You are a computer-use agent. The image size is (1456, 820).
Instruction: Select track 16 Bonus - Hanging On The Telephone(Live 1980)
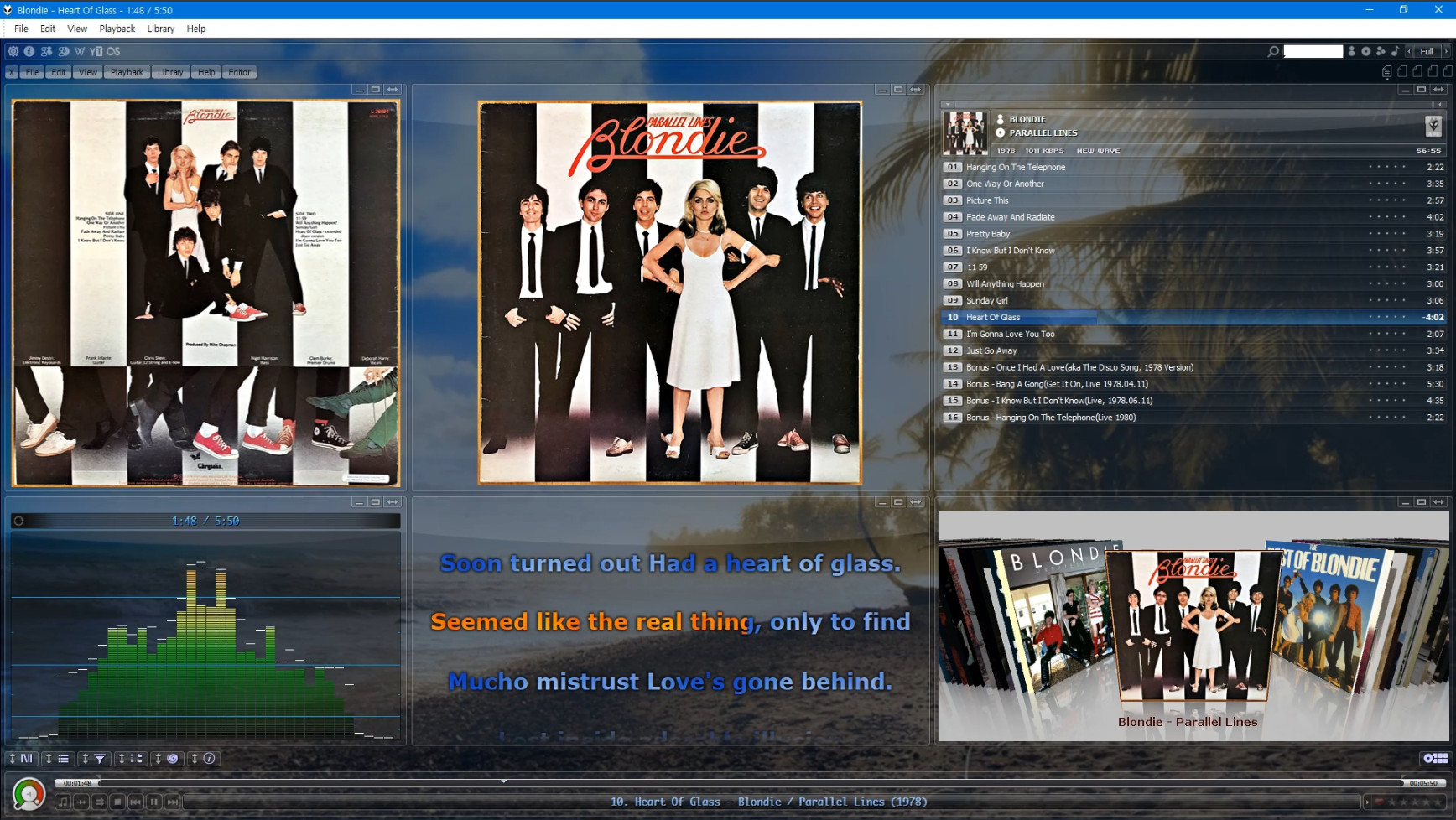click(x=1193, y=417)
